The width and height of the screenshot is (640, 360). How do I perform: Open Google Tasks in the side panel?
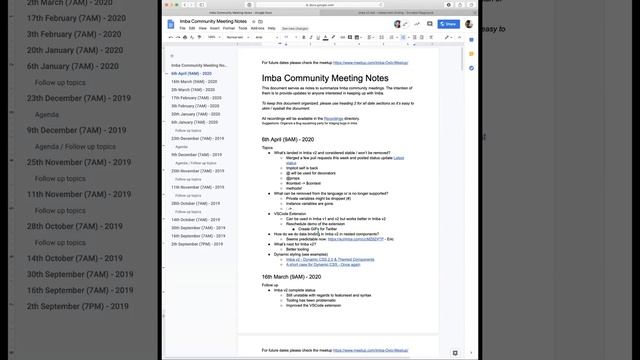pos(471,68)
